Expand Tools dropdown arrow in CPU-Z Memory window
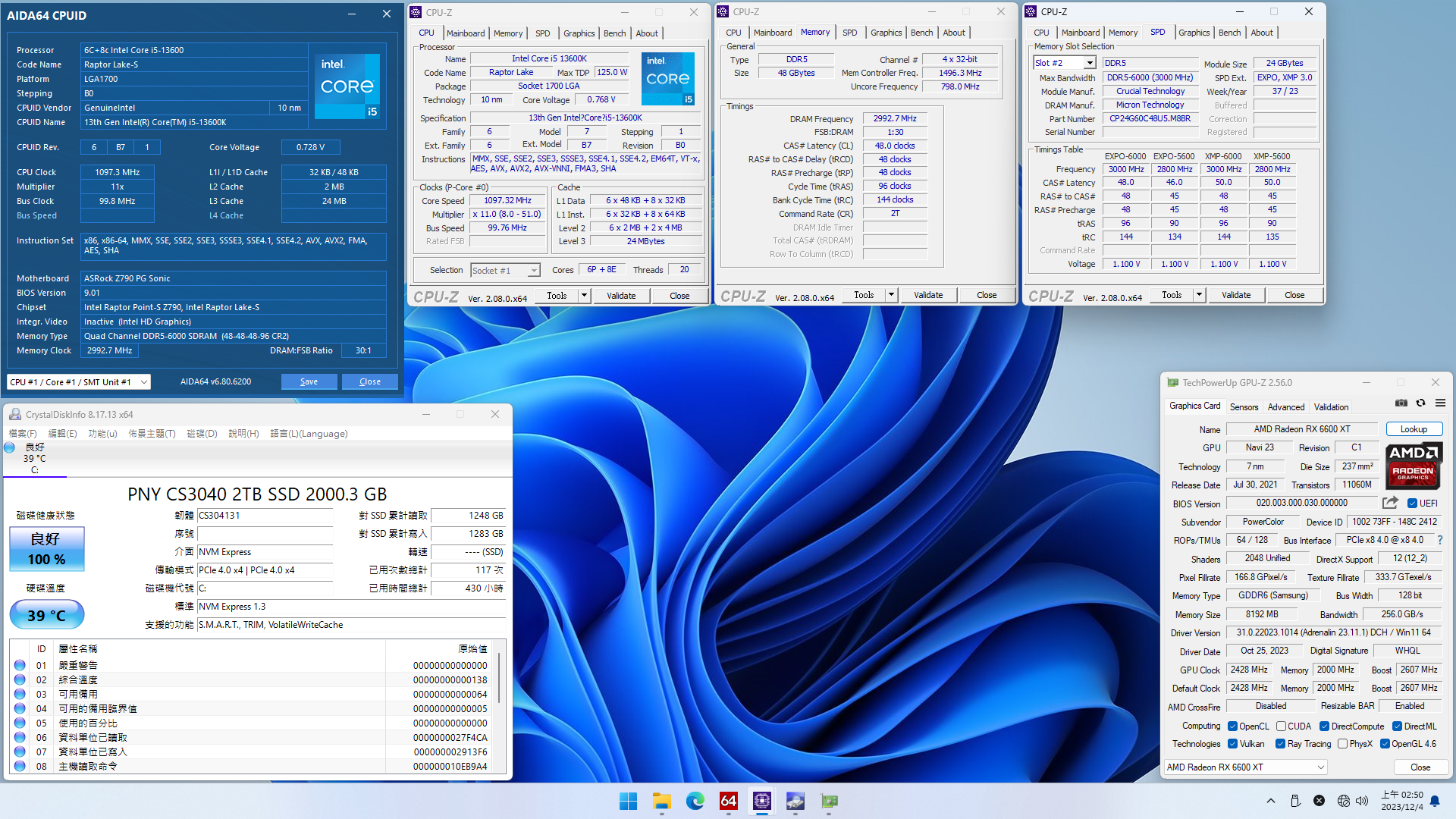Image resolution: width=1456 pixels, height=819 pixels. point(891,295)
